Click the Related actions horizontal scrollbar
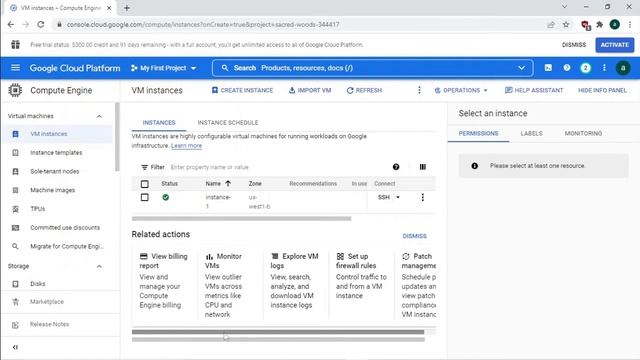Image resolution: width=640 pixels, height=360 pixels. (x=278, y=332)
